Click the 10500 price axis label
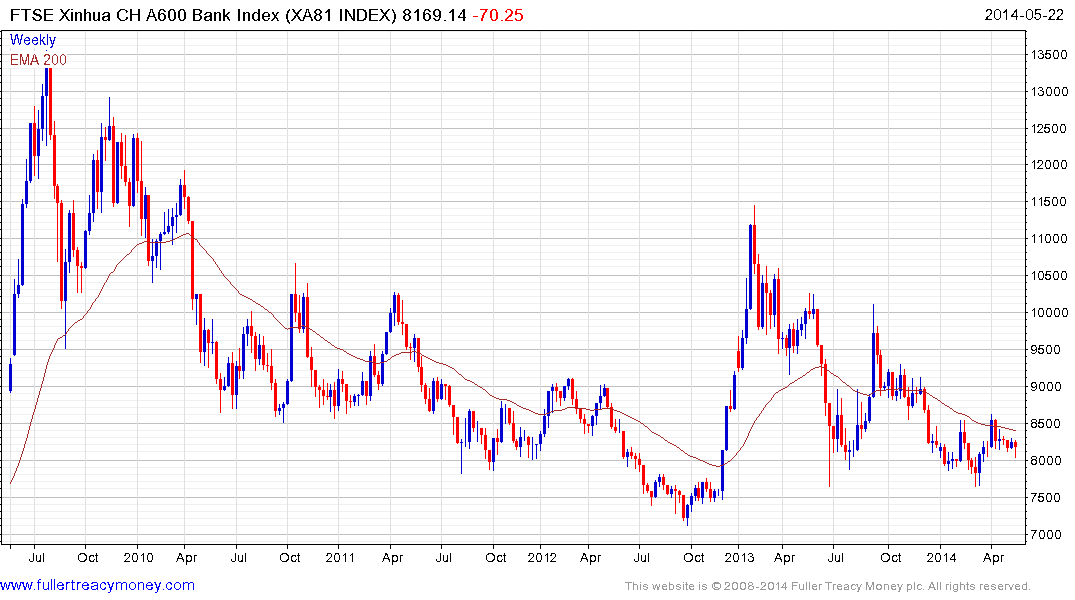 click(x=1049, y=276)
